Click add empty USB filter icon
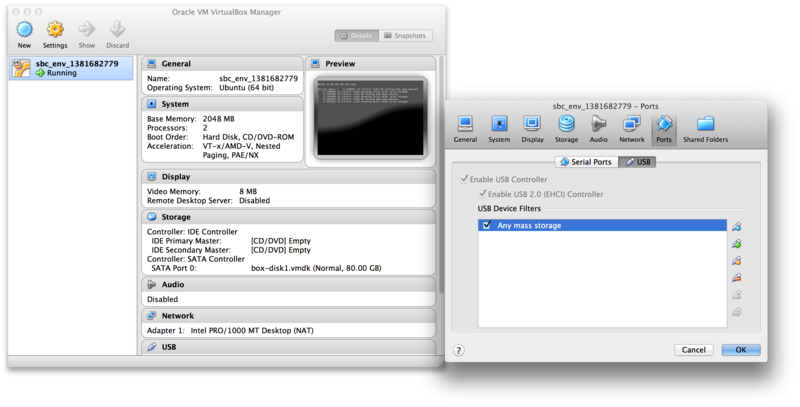 coord(736,226)
